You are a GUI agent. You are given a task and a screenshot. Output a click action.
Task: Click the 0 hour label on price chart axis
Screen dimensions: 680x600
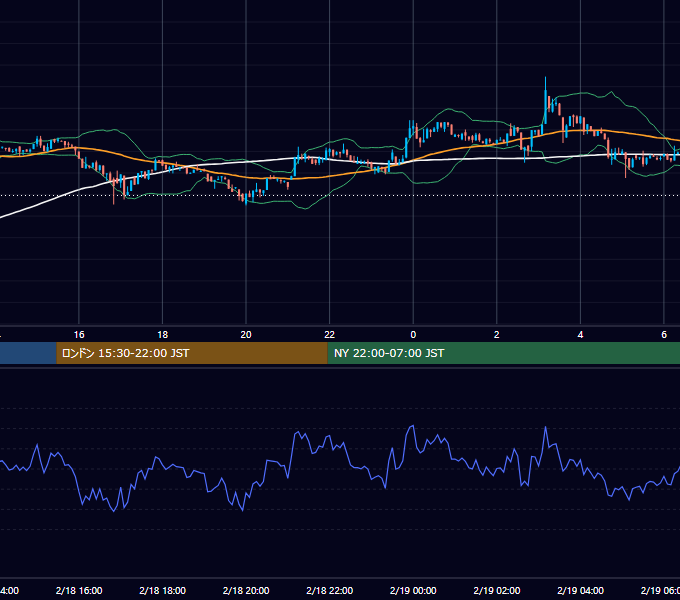(x=413, y=335)
